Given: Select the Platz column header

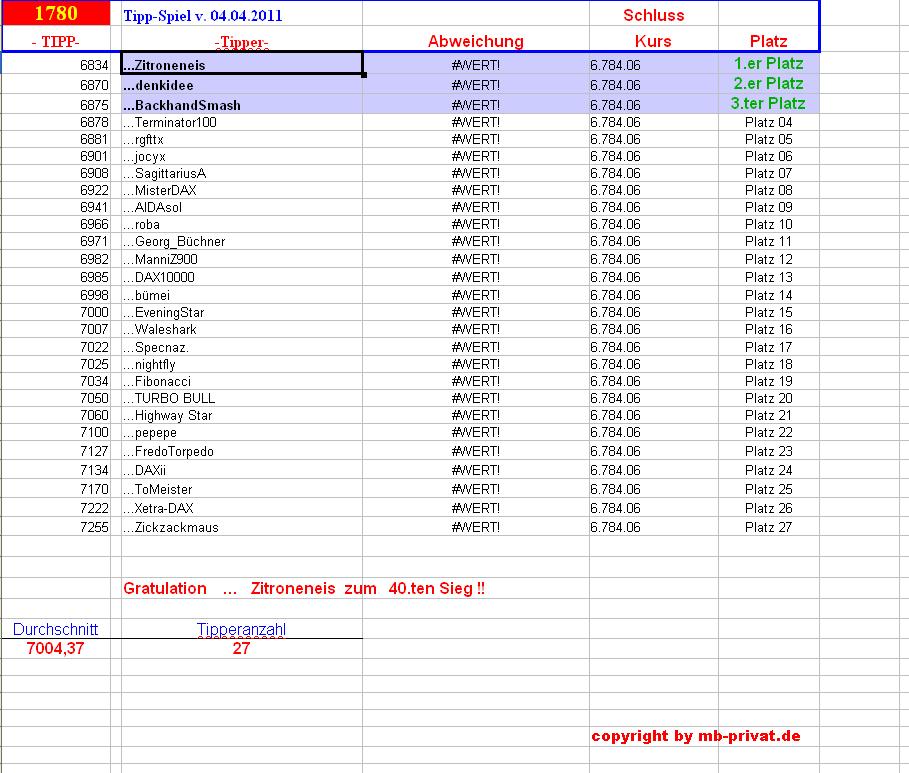Looking at the screenshot, I should click(768, 41).
